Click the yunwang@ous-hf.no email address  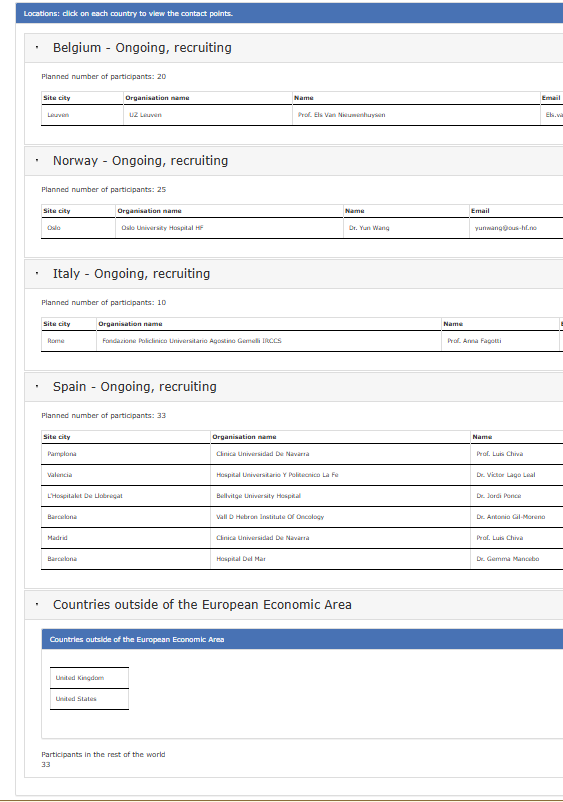tap(506, 228)
